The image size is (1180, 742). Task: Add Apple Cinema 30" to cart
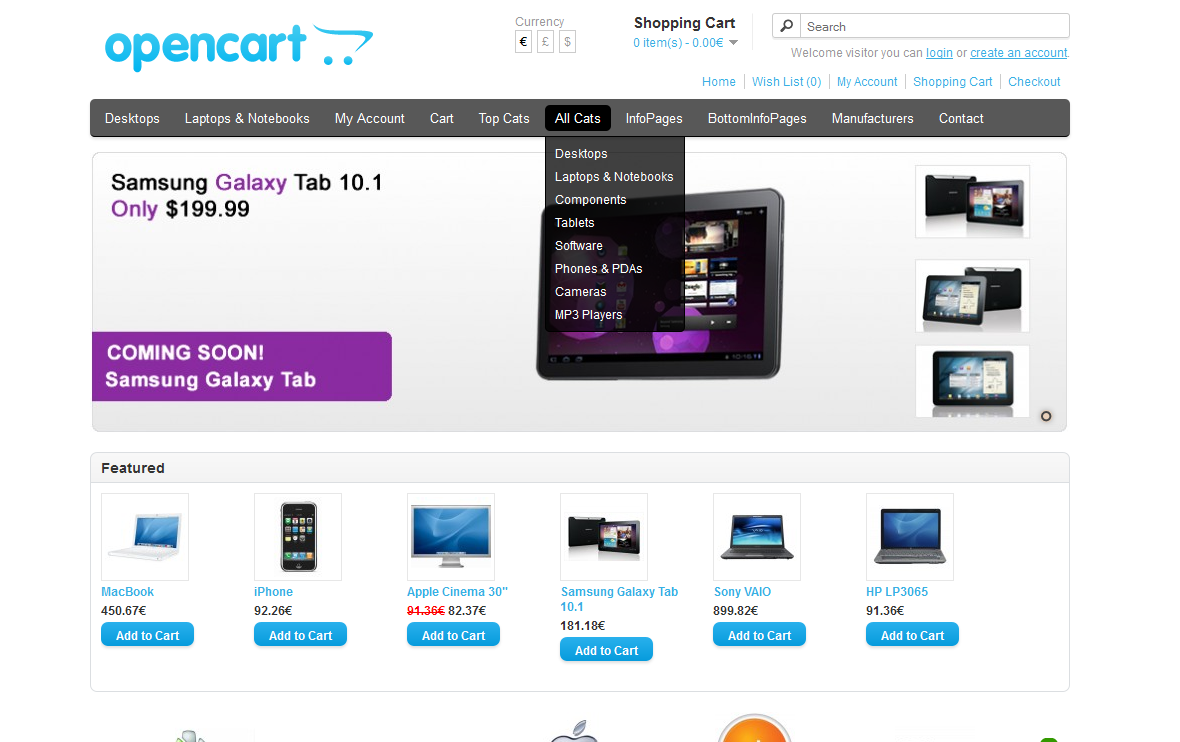[453, 634]
